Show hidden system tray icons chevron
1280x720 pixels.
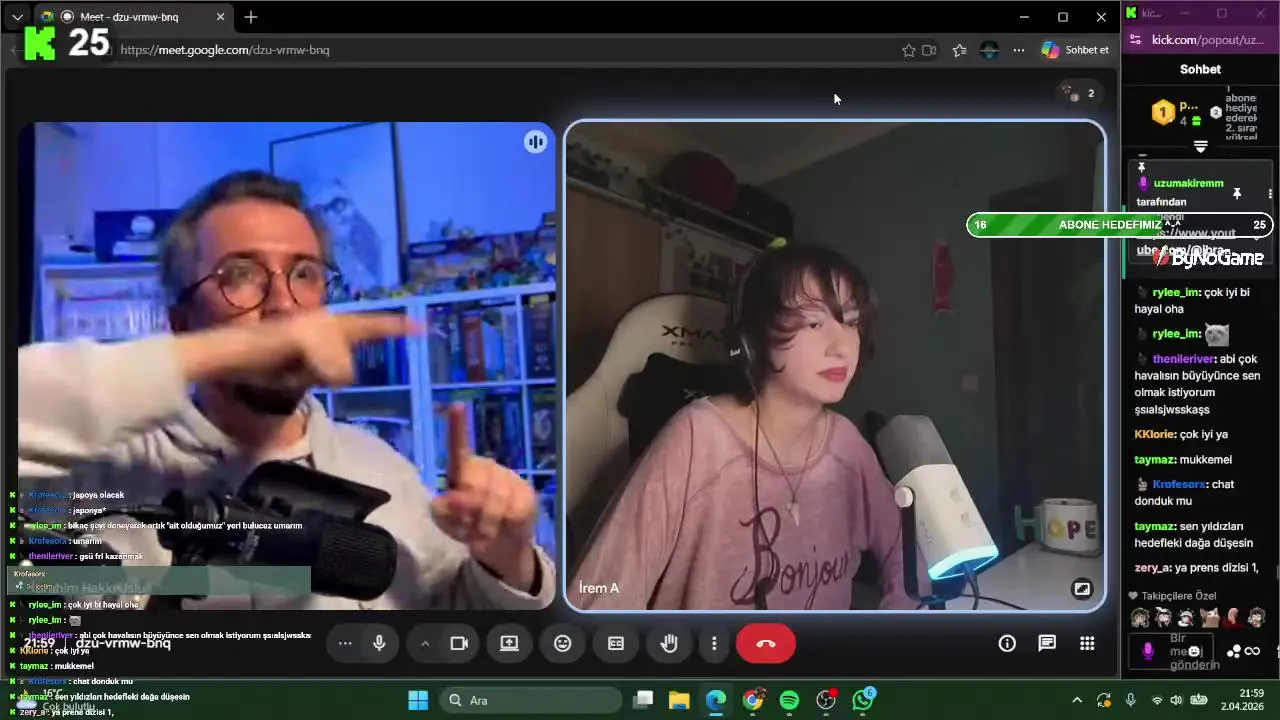(x=1077, y=700)
